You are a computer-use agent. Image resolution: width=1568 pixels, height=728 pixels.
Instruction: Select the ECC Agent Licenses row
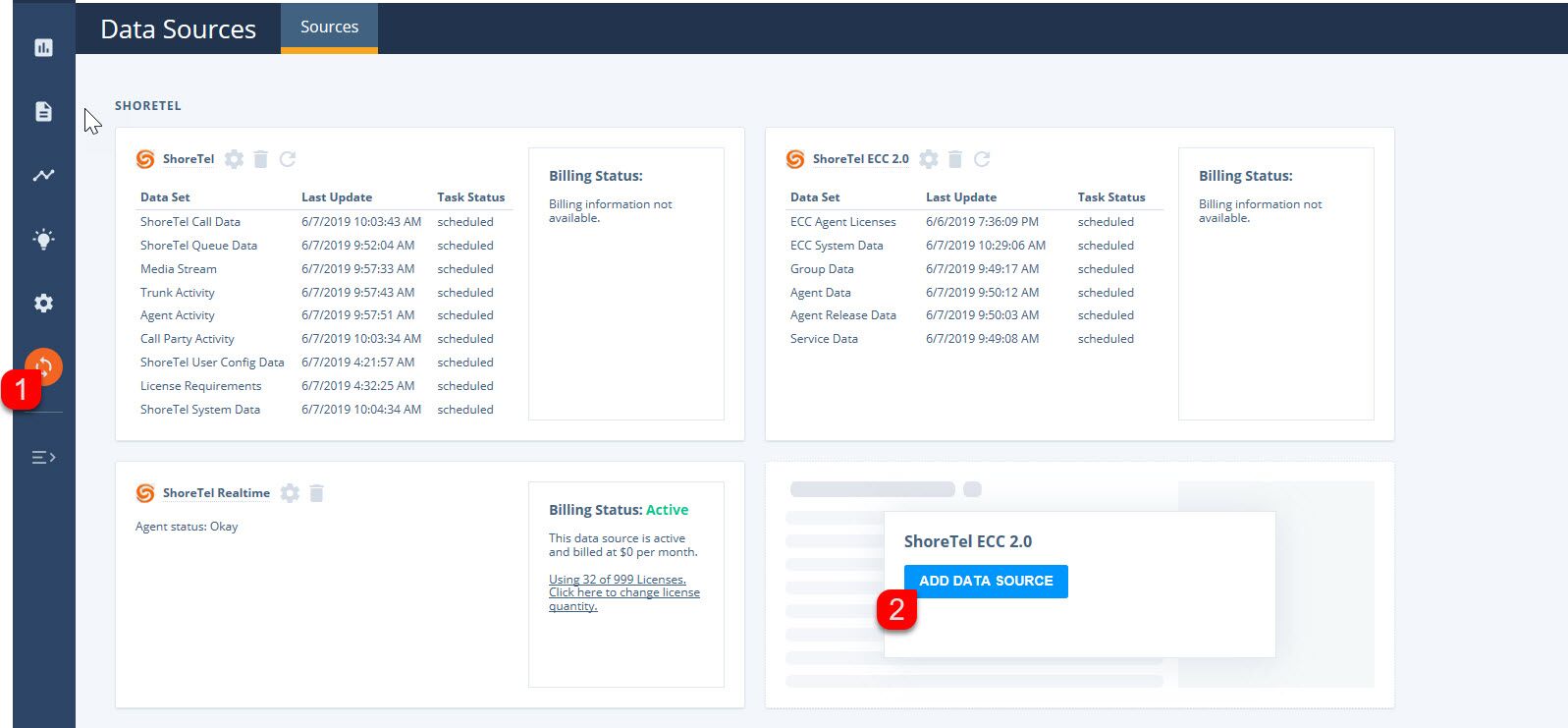pos(975,222)
